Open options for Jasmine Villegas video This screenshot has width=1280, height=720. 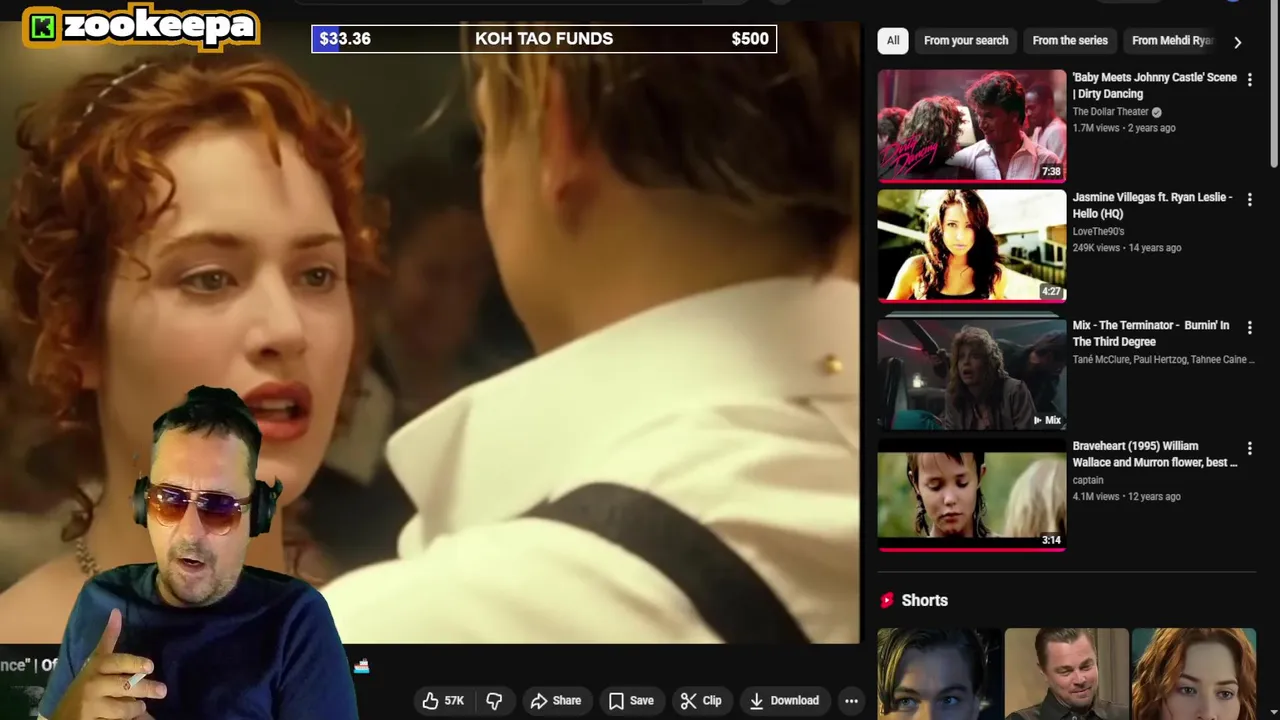pos(1249,200)
